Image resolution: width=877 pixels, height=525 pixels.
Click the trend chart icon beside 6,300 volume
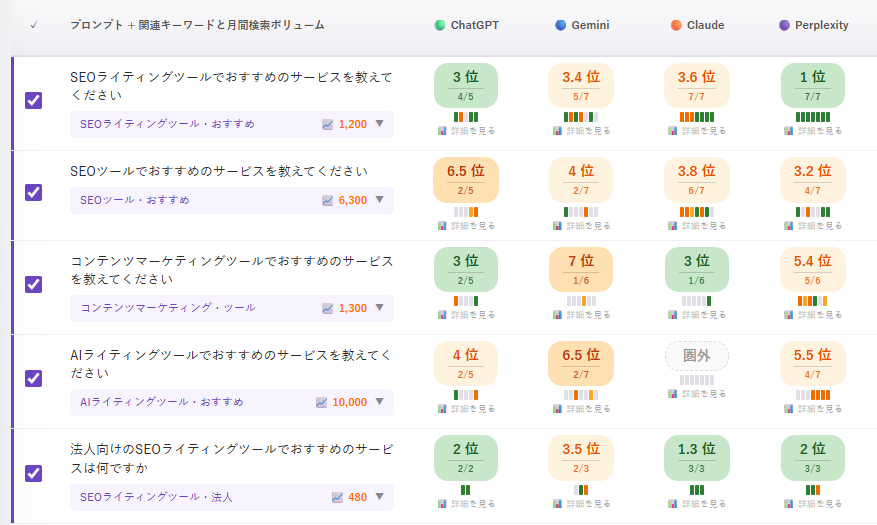(x=328, y=200)
